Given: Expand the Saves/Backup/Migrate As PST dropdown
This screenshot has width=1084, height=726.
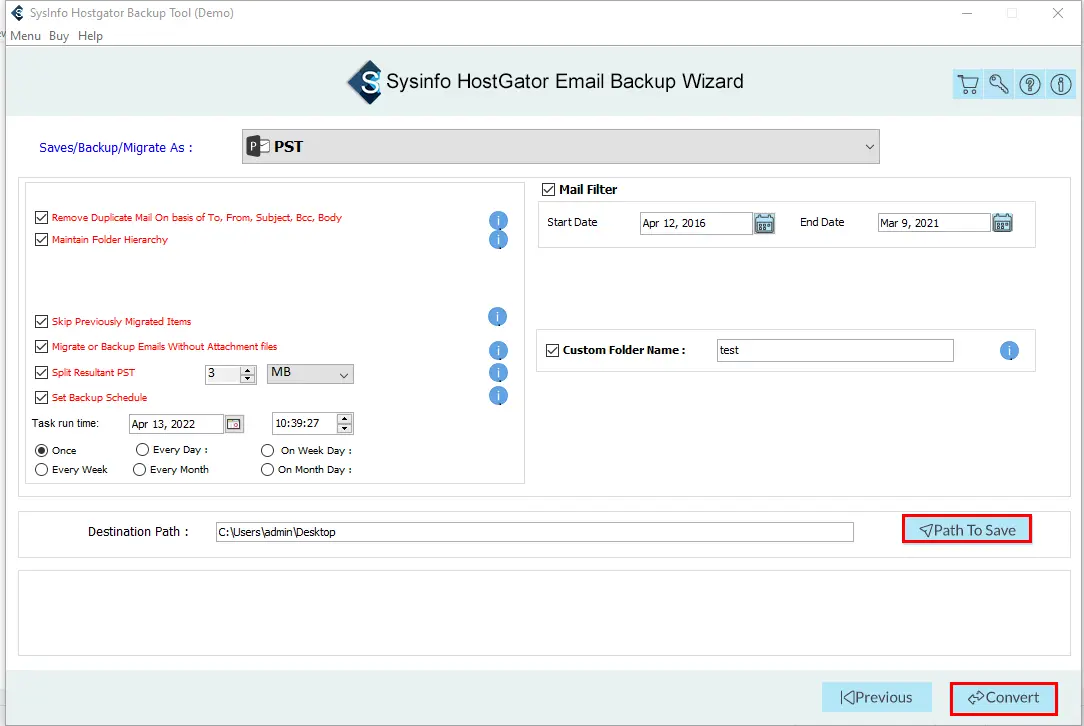Looking at the screenshot, I should click(x=867, y=147).
